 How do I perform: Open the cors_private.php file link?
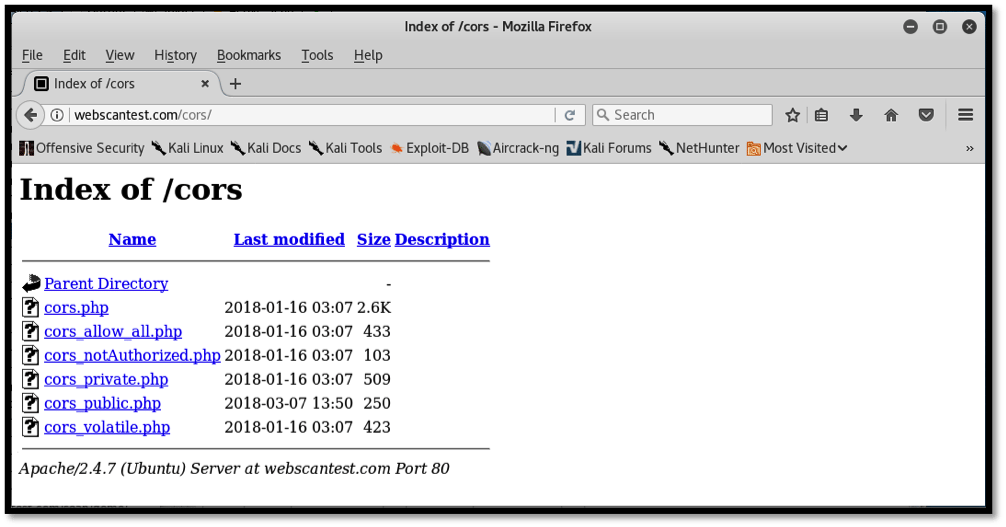(x=106, y=379)
